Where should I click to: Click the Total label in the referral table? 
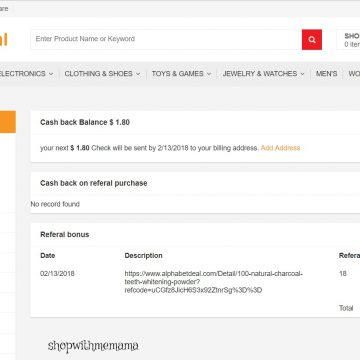[346, 308]
